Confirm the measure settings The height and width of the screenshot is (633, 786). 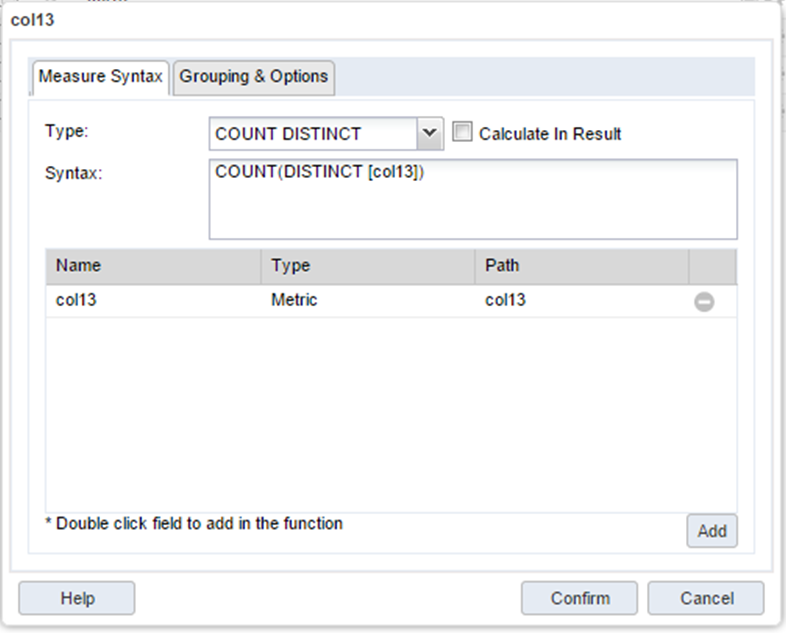[579, 598]
